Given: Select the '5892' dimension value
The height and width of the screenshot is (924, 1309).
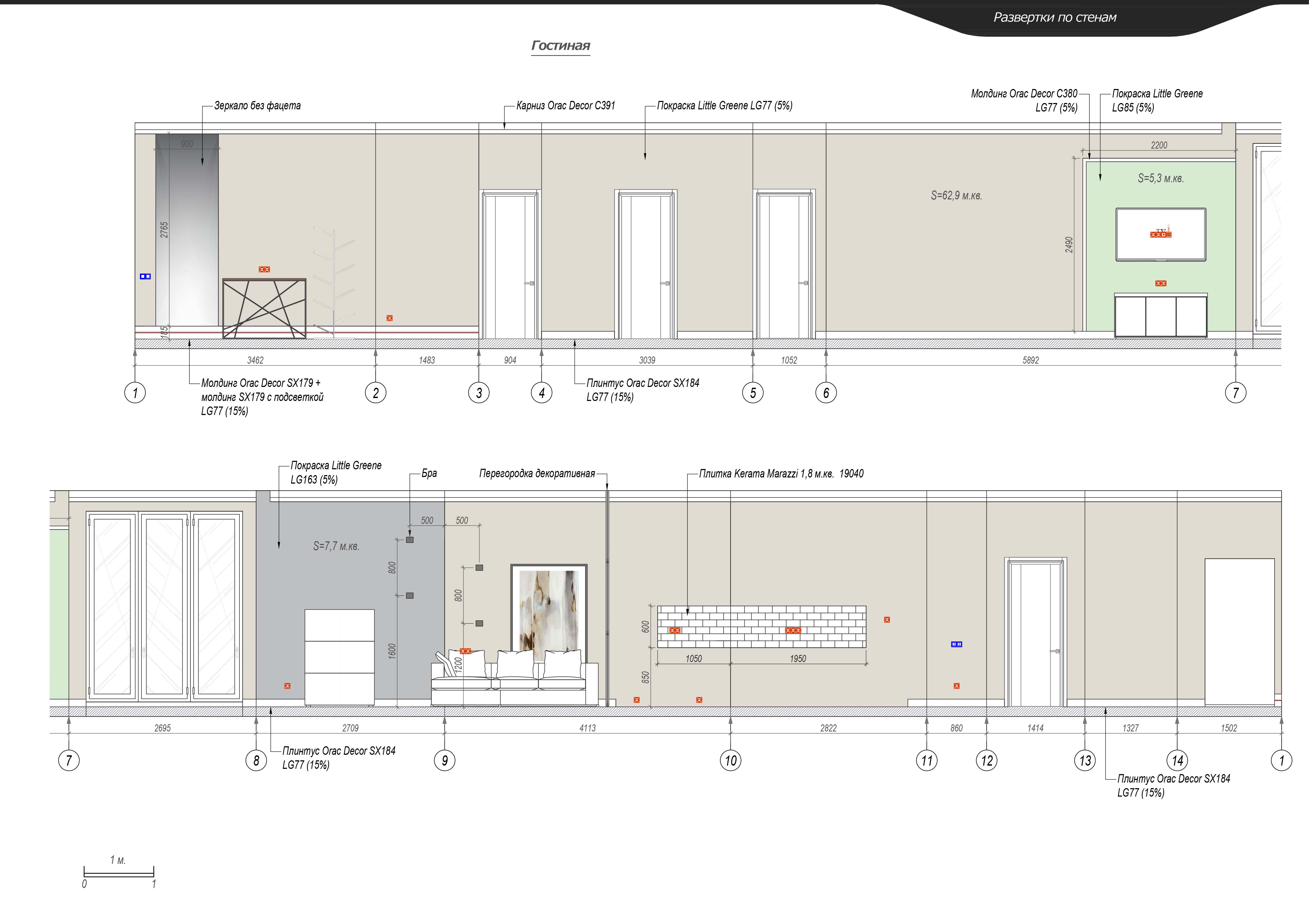Looking at the screenshot, I should [x=1031, y=360].
